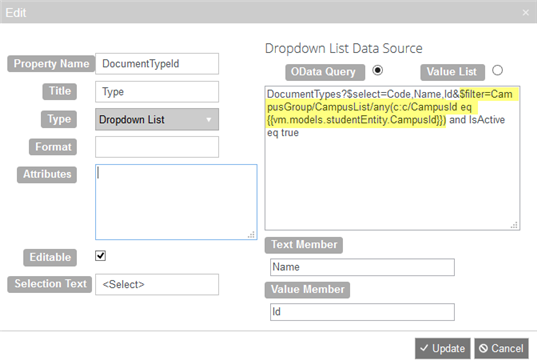Click the Format label

point(53,147)
